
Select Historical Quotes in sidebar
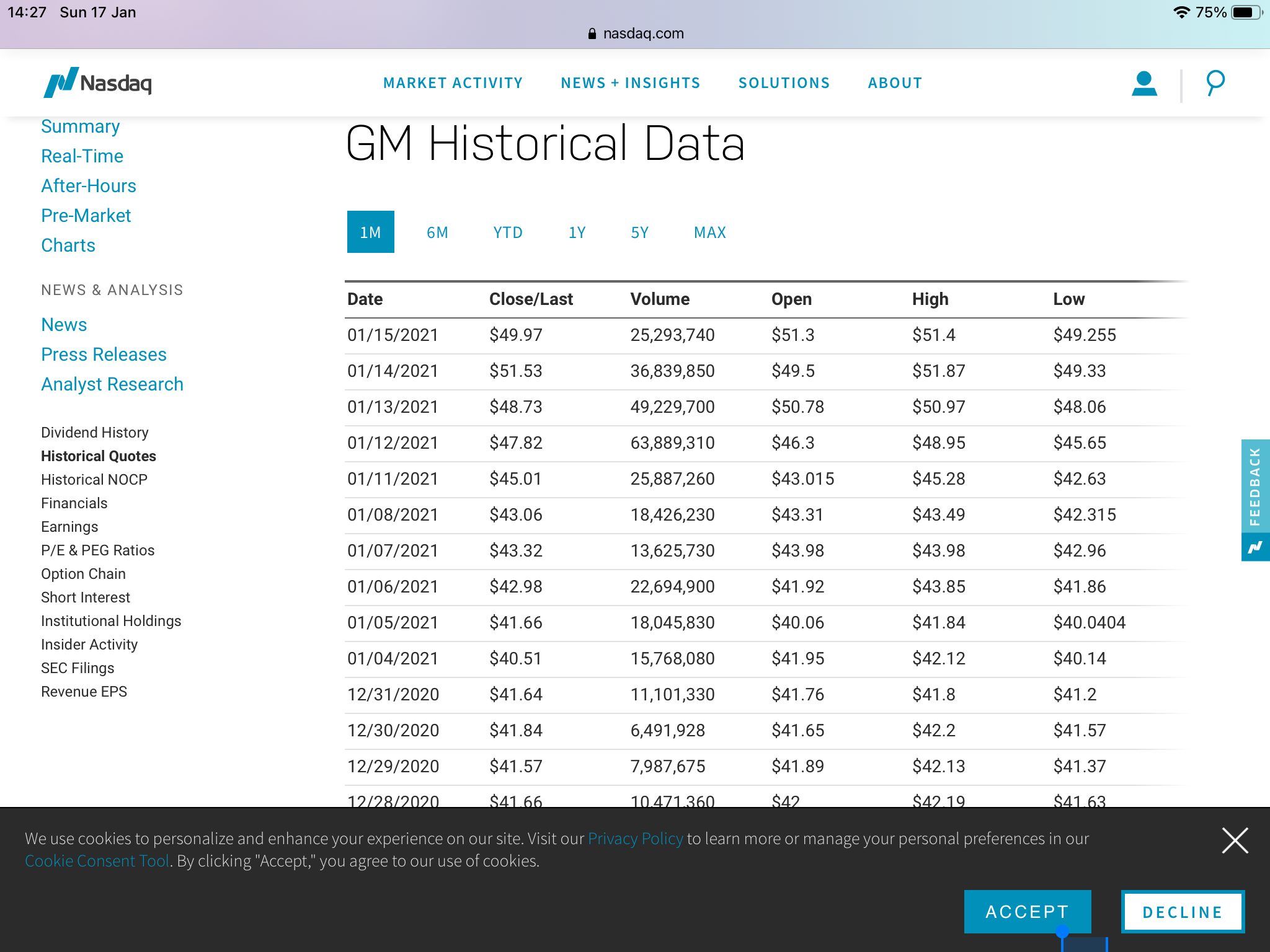[x=99, y=456]
